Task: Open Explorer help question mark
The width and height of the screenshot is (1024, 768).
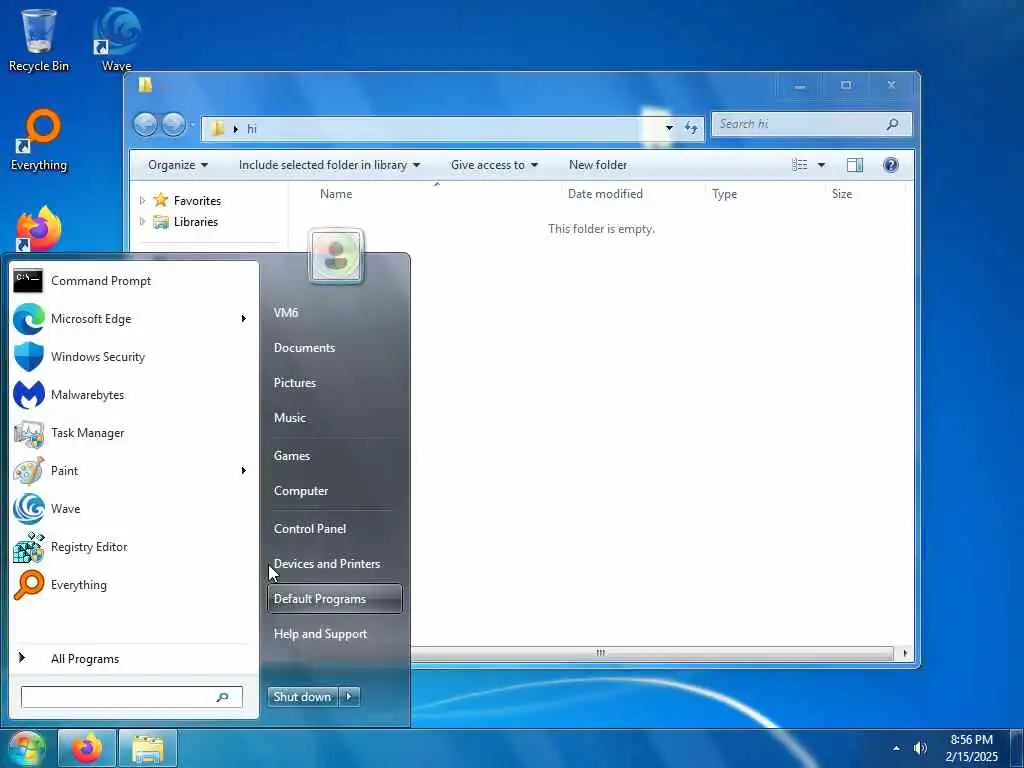Action: pos(891,165)
